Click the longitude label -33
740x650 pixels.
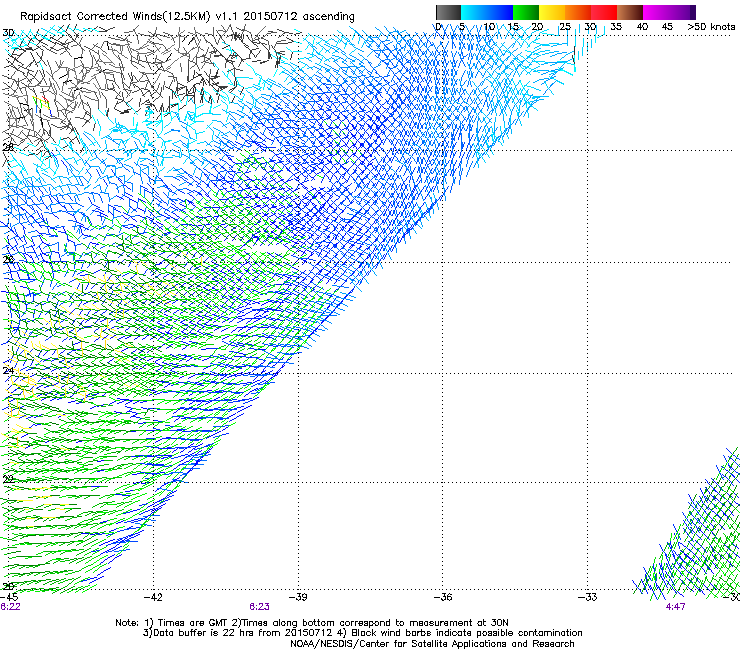[588, 597]
